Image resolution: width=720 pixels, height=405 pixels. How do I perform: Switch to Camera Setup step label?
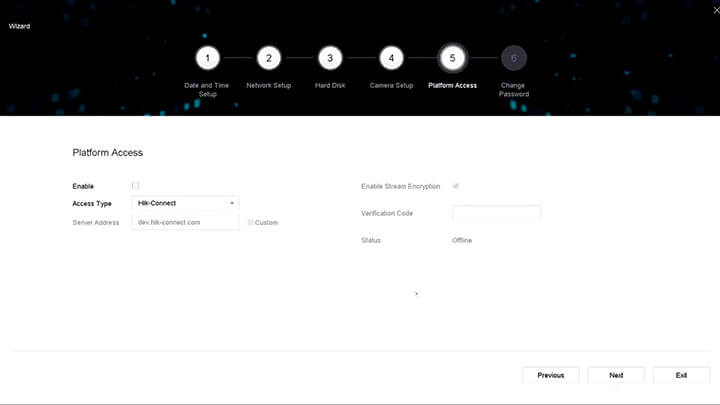391,86
